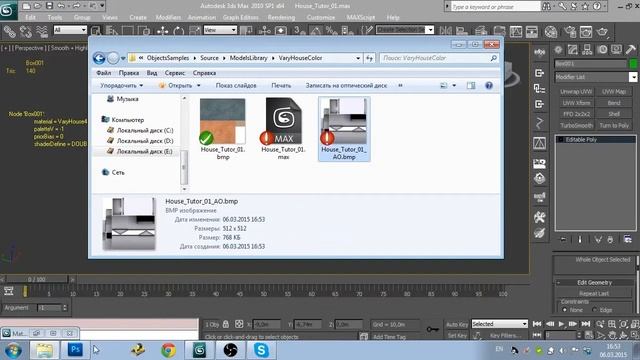Click the Открыть button in Explorer toolbar

(176, 85)
